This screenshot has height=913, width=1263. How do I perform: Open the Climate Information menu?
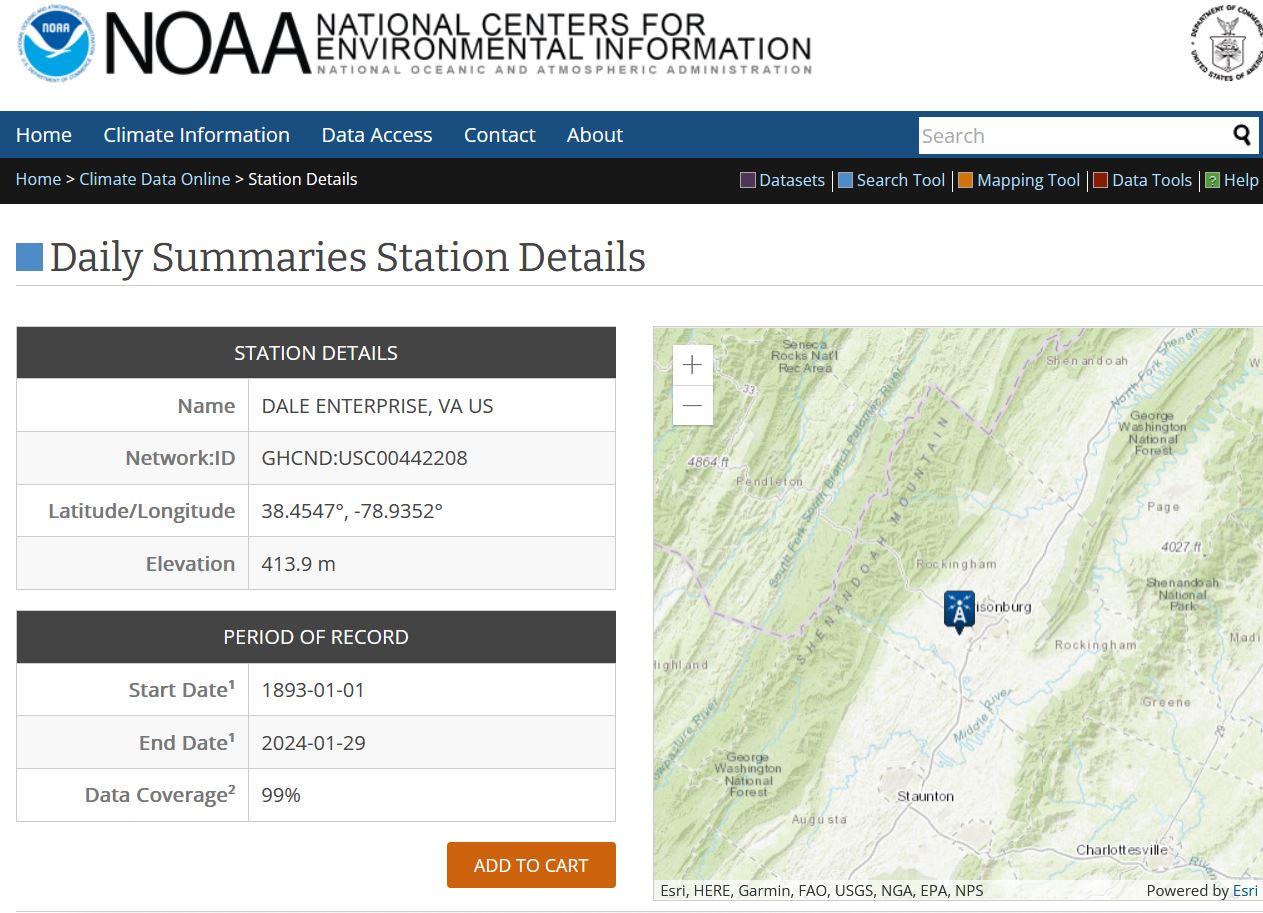196,135
